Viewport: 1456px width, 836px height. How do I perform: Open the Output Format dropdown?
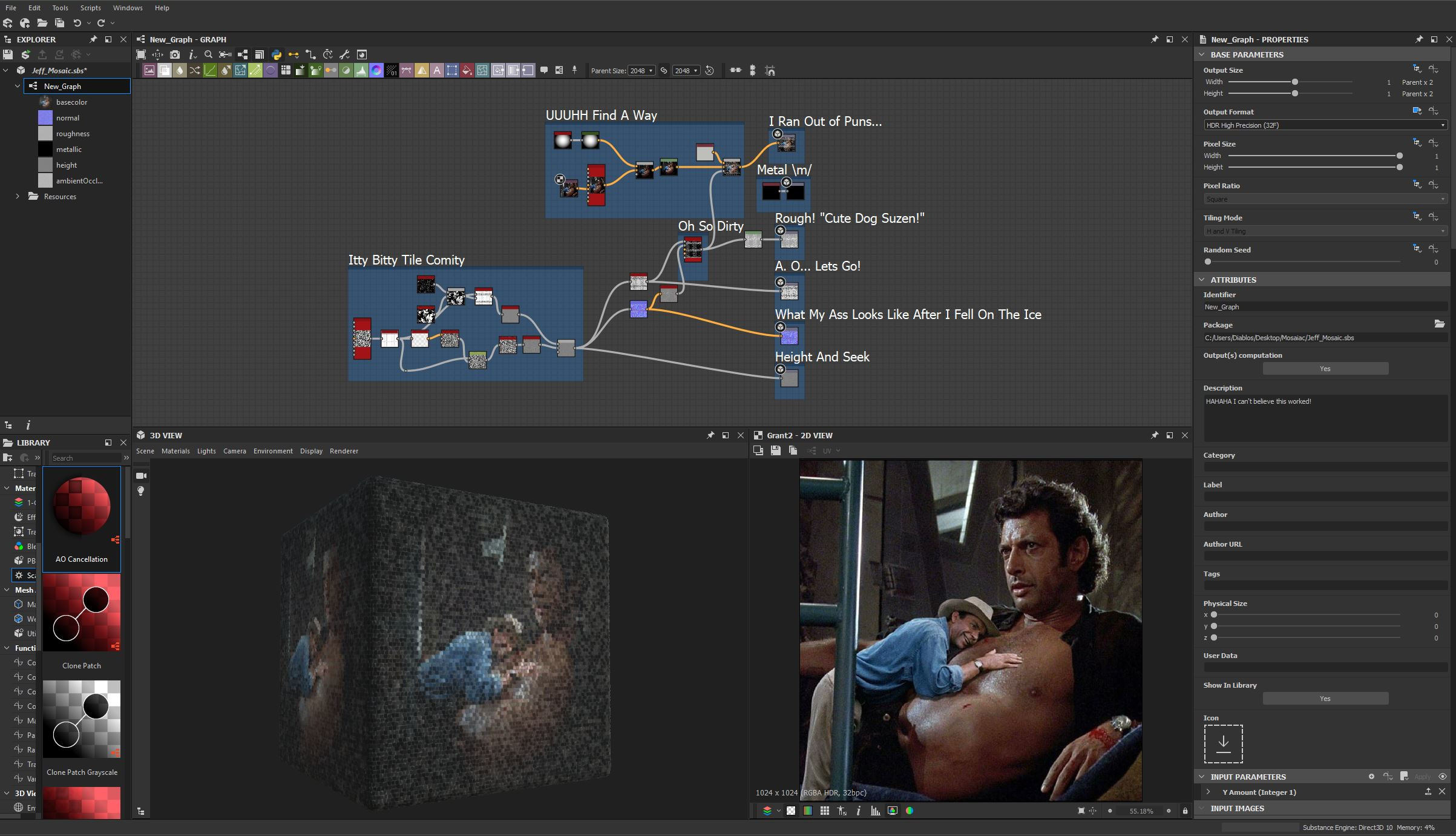pyautogui.click(x=1325, y=125)
